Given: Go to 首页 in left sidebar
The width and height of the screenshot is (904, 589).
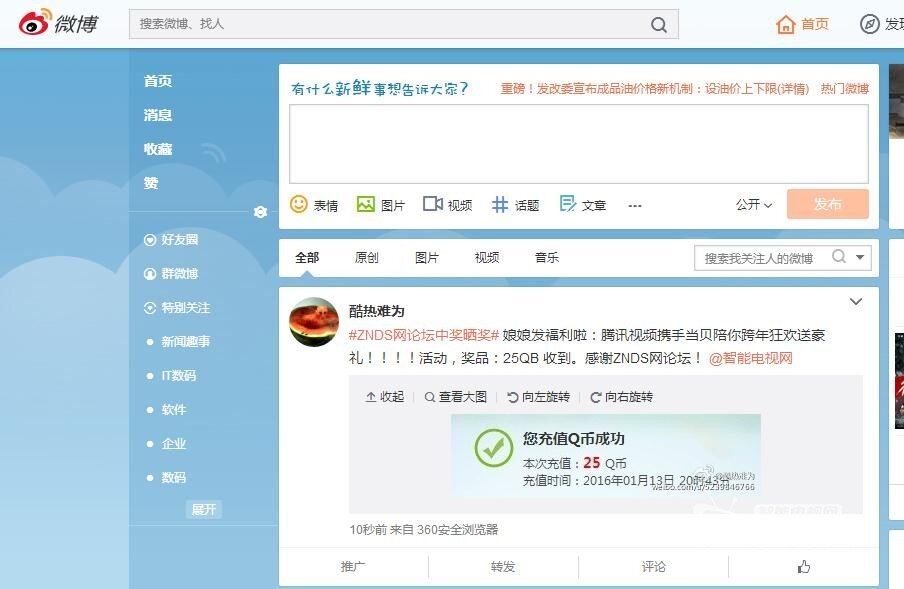Looking at the screenshot, I should point(158,81).
